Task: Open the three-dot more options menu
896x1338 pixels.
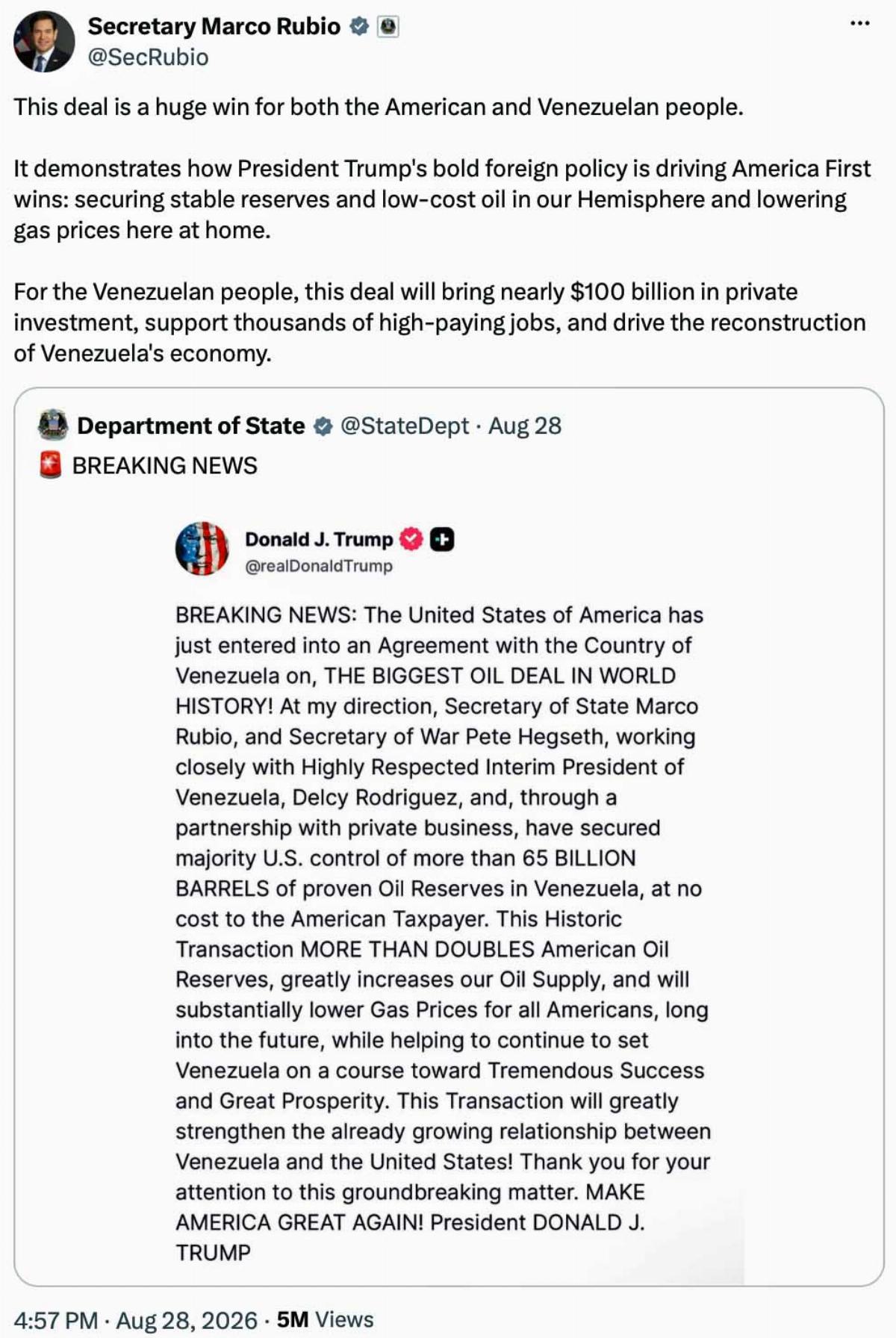Action: coord(859,24)
